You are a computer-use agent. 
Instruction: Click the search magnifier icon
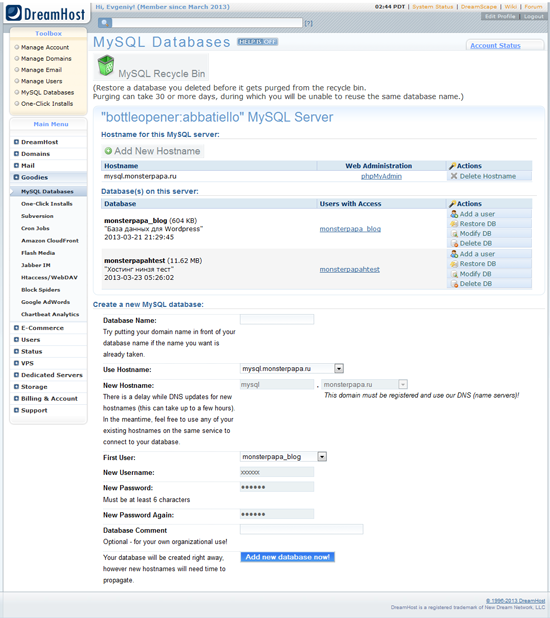pos(105,23)
